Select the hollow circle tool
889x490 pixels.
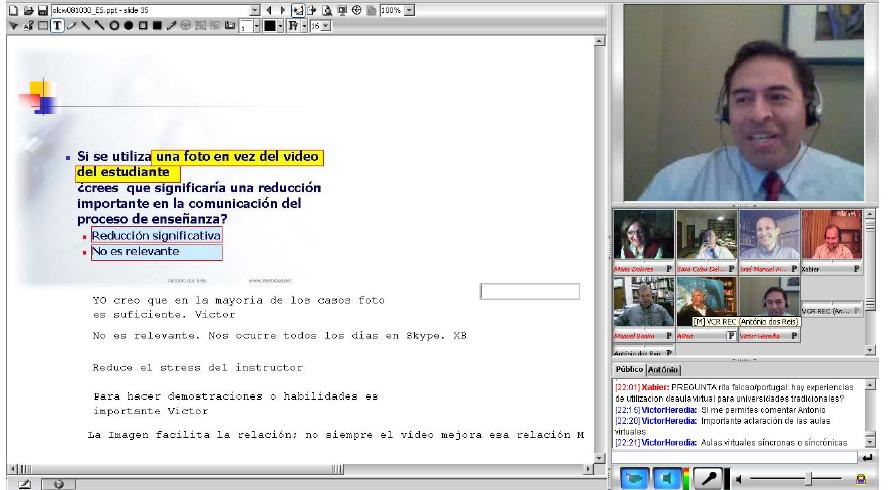pos(114,26)
